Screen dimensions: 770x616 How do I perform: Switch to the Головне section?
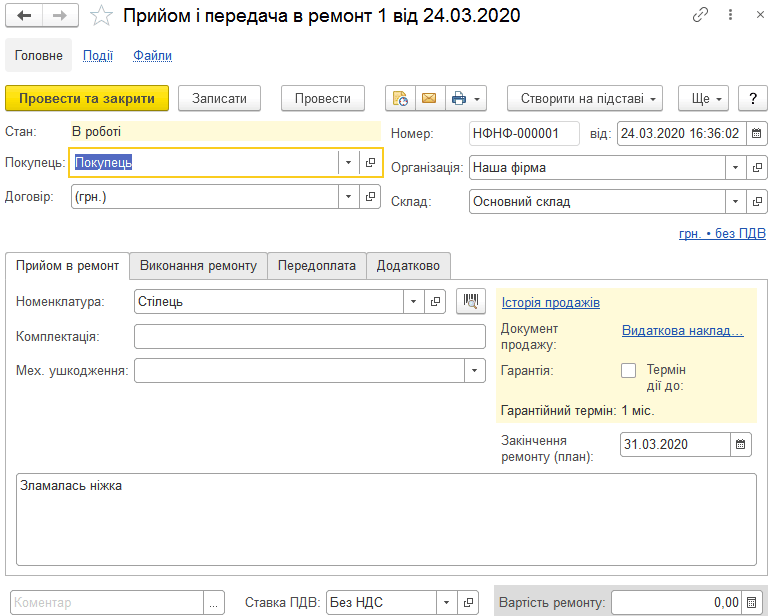tap(38, 55)
